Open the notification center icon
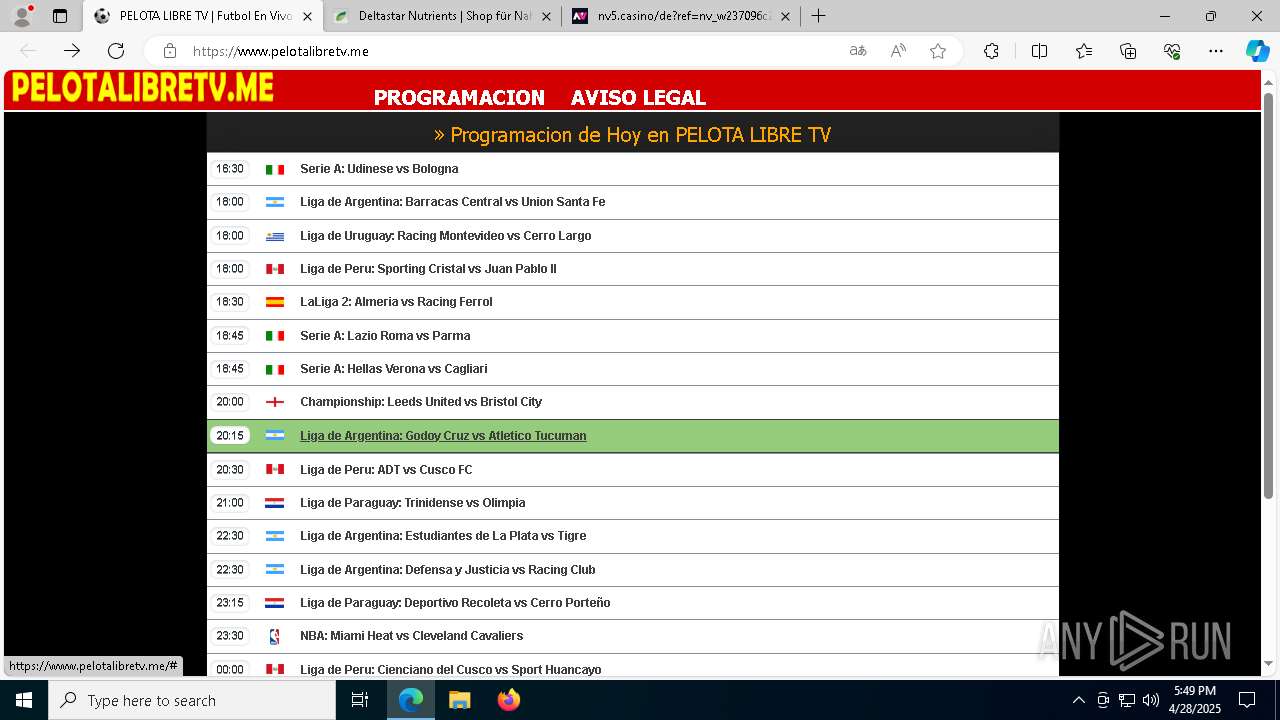The width and height of the screenshot is (1280, 720). click(1247, 700)
